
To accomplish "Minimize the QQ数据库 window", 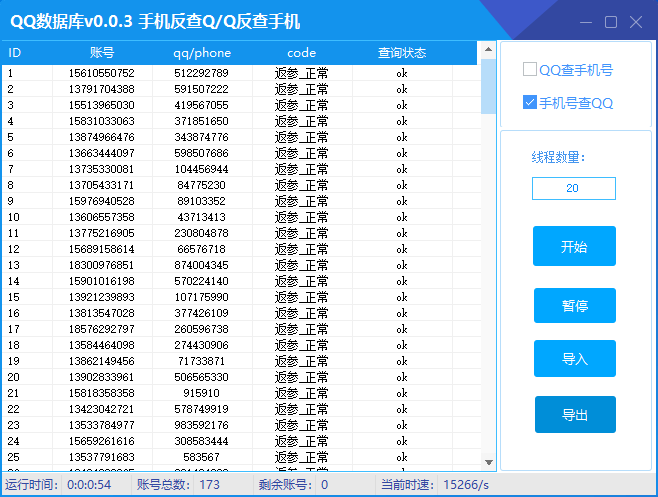I will pyautogui.click(x=586, y=22).
